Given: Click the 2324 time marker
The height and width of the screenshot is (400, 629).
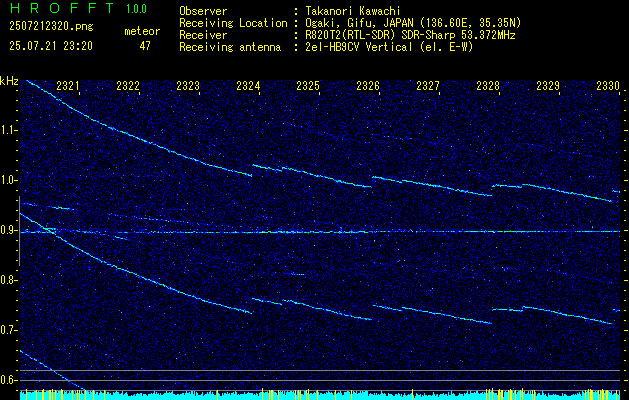Looking at the screenshot, I should pos(248,85).
